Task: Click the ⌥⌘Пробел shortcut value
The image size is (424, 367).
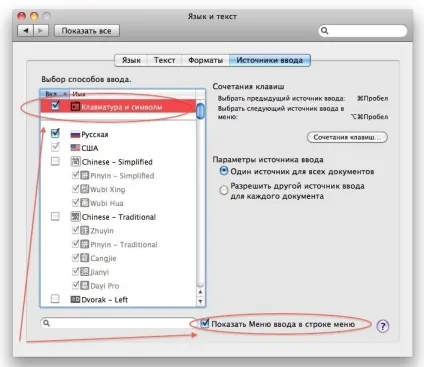Action: [x=369, y=117]
